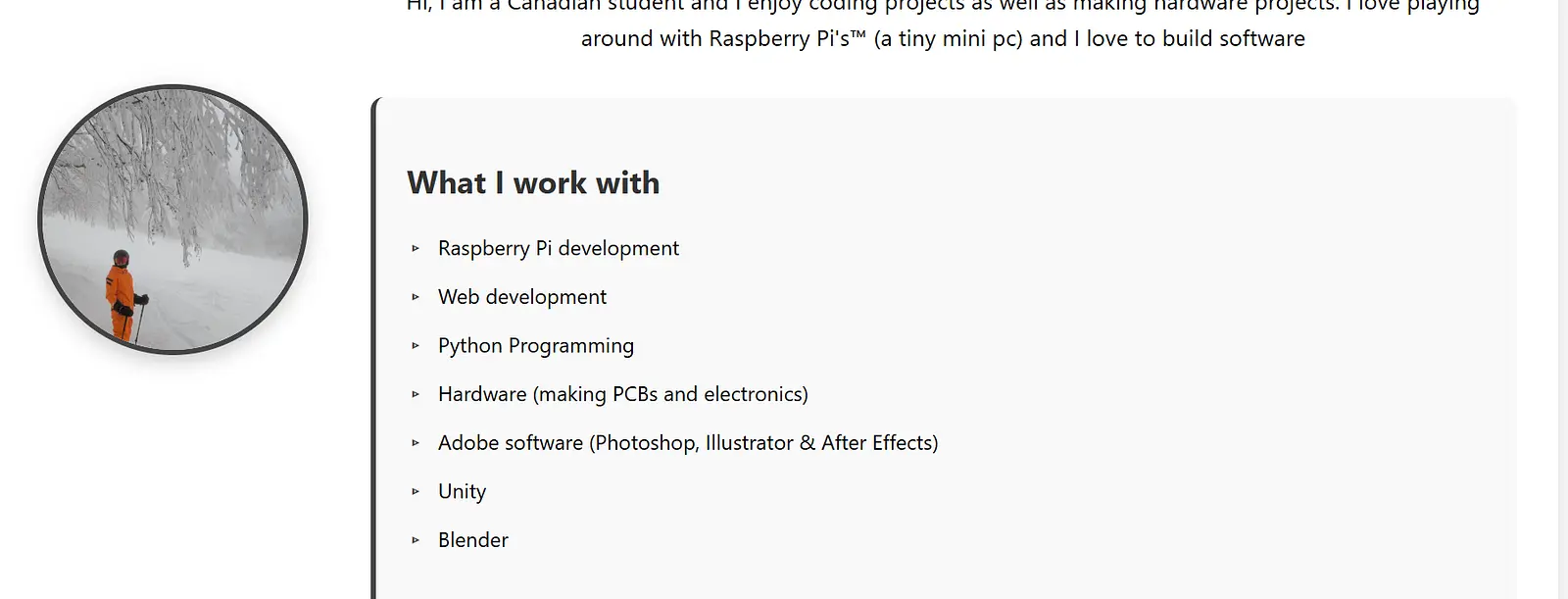Click the intro line starting around with Raspberry
Image resolution: width=1568 pixels, height=599 pixels.
click(x=943, y=39)
